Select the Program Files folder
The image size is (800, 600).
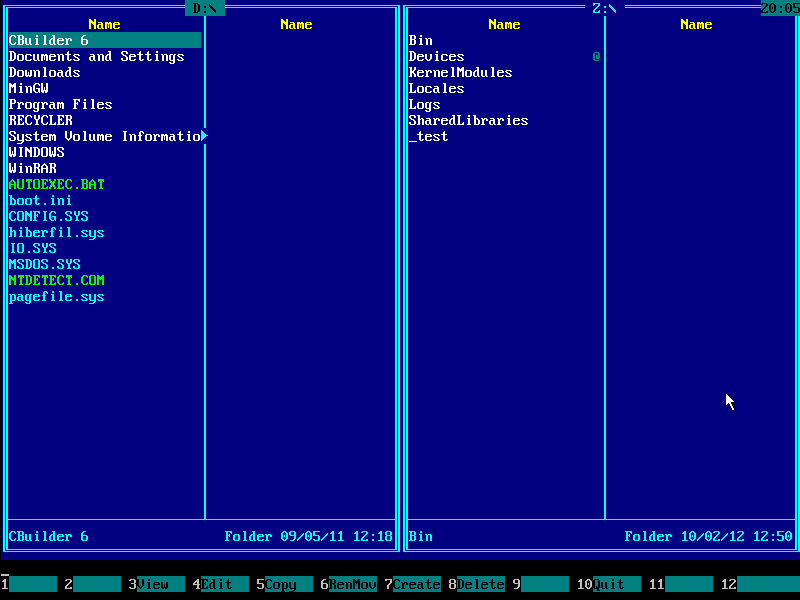(x=60, y=104)
